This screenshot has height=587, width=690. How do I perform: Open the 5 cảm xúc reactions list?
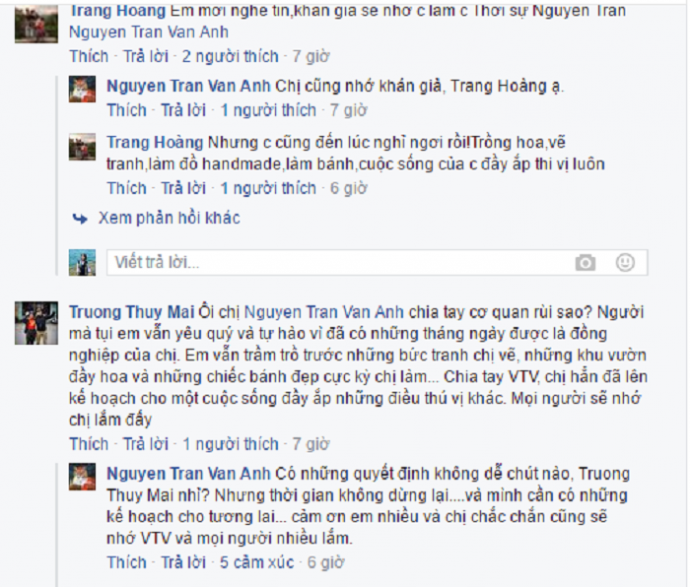click(x=257, y=562)
